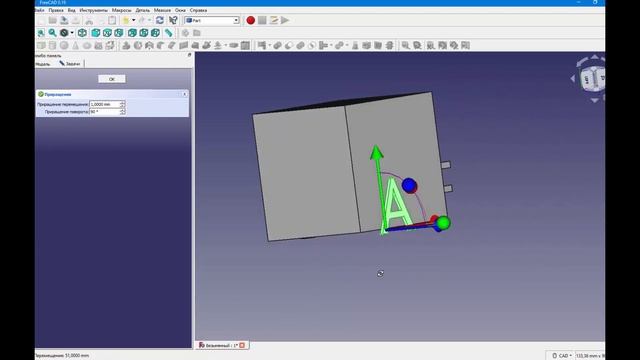This screenshot has height=360, width=640.
Task: Save the document with the Save icon
Action: (x=64, y=20)
